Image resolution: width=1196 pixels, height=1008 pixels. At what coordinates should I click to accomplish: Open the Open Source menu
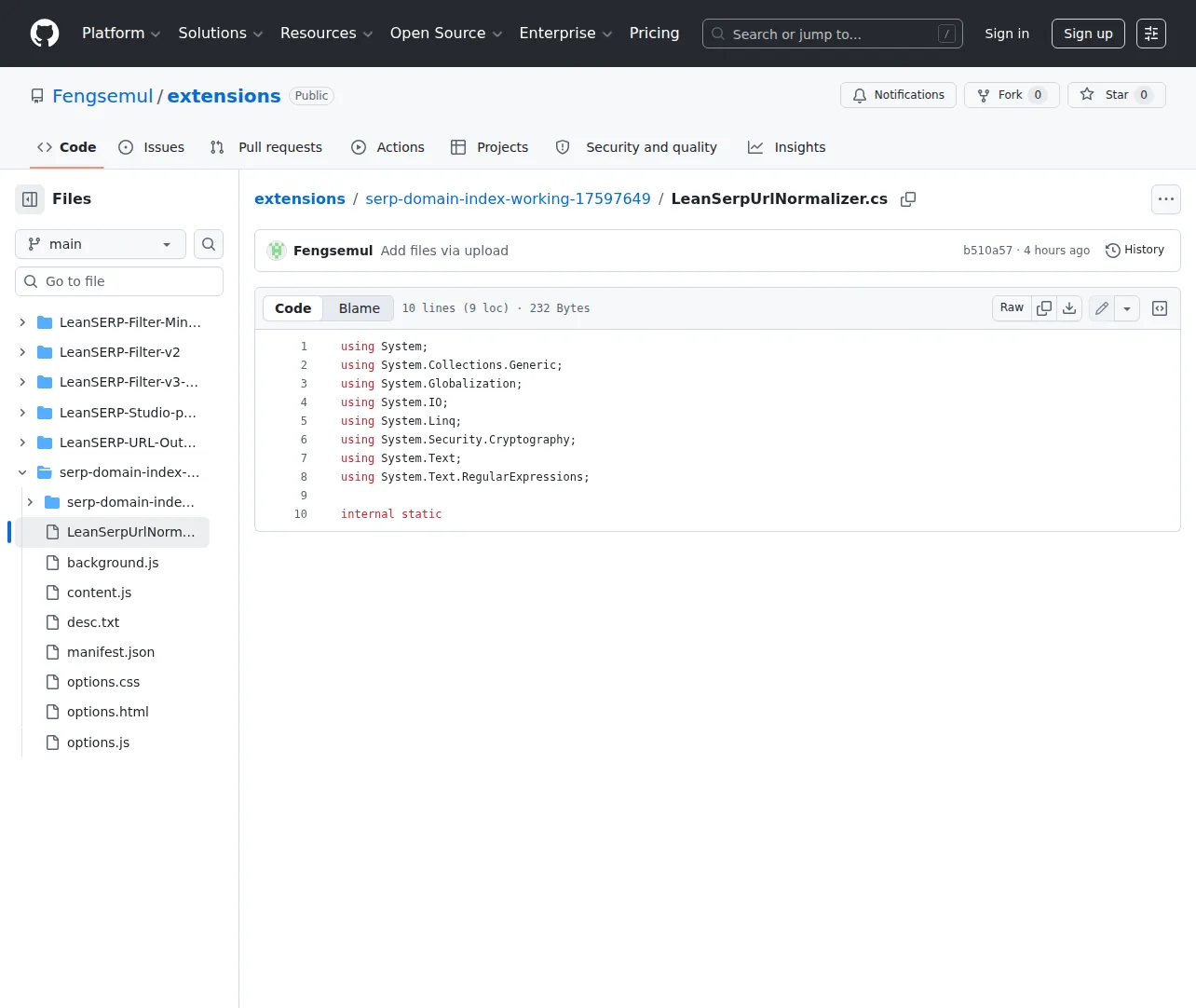446,34
